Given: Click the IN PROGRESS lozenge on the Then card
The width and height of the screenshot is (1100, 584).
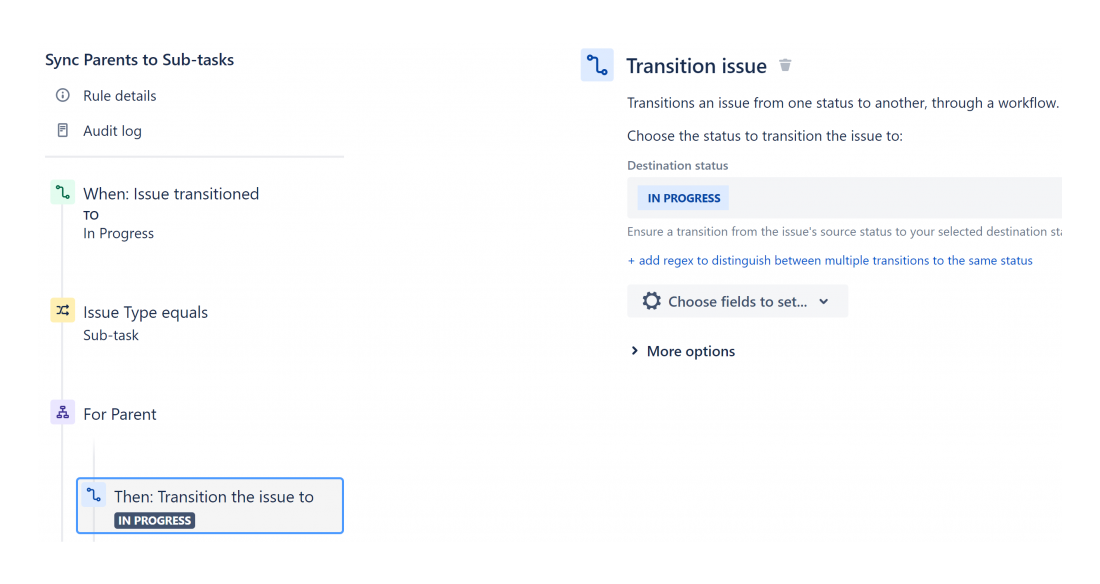Looking at the screenshot, I should pyautogui.click(x=154, y=520).
